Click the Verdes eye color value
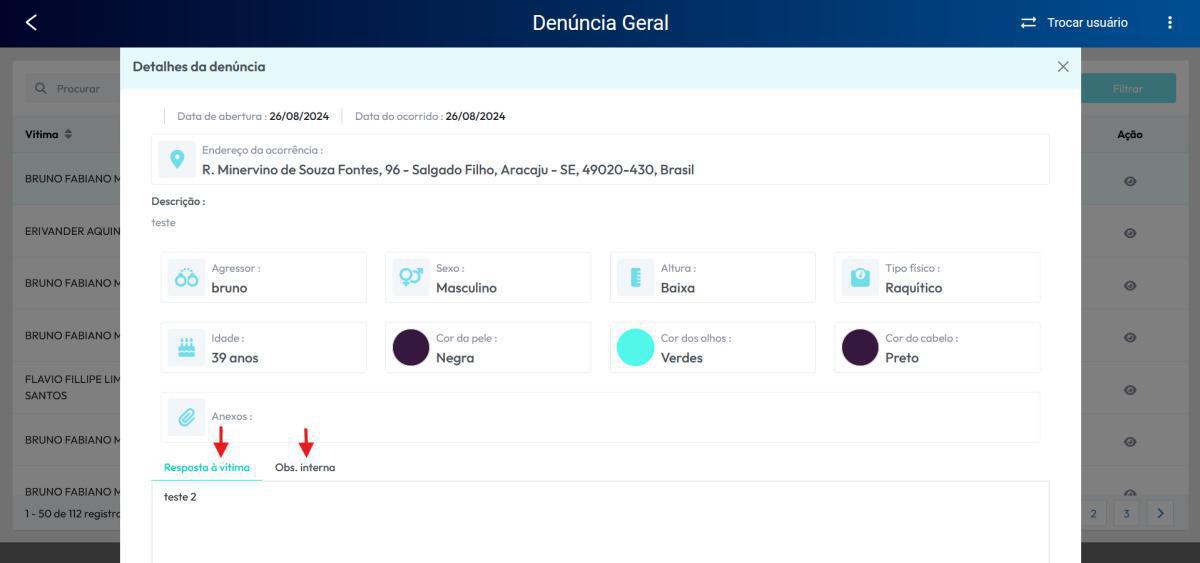 (x=682, y=358)
